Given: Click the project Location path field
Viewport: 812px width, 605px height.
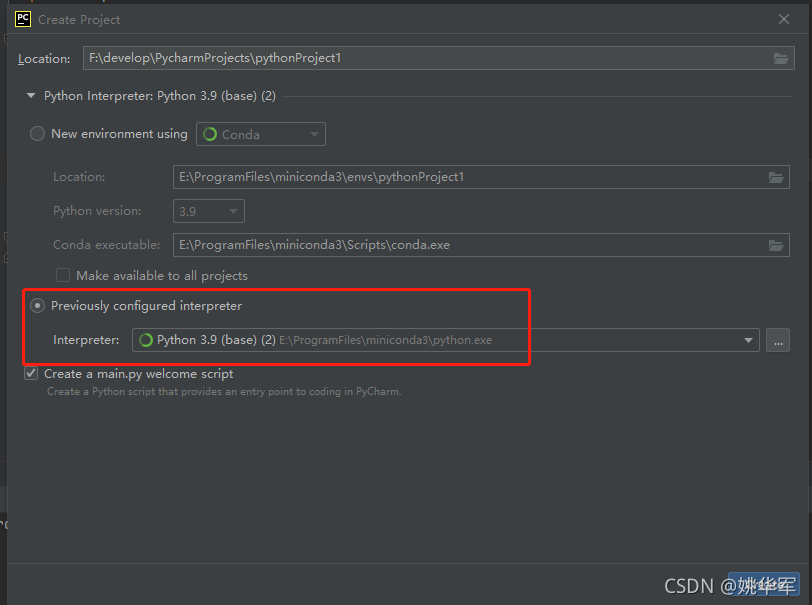Looking at the screenshot, I should pyautogui.click(x=439, y=58).
